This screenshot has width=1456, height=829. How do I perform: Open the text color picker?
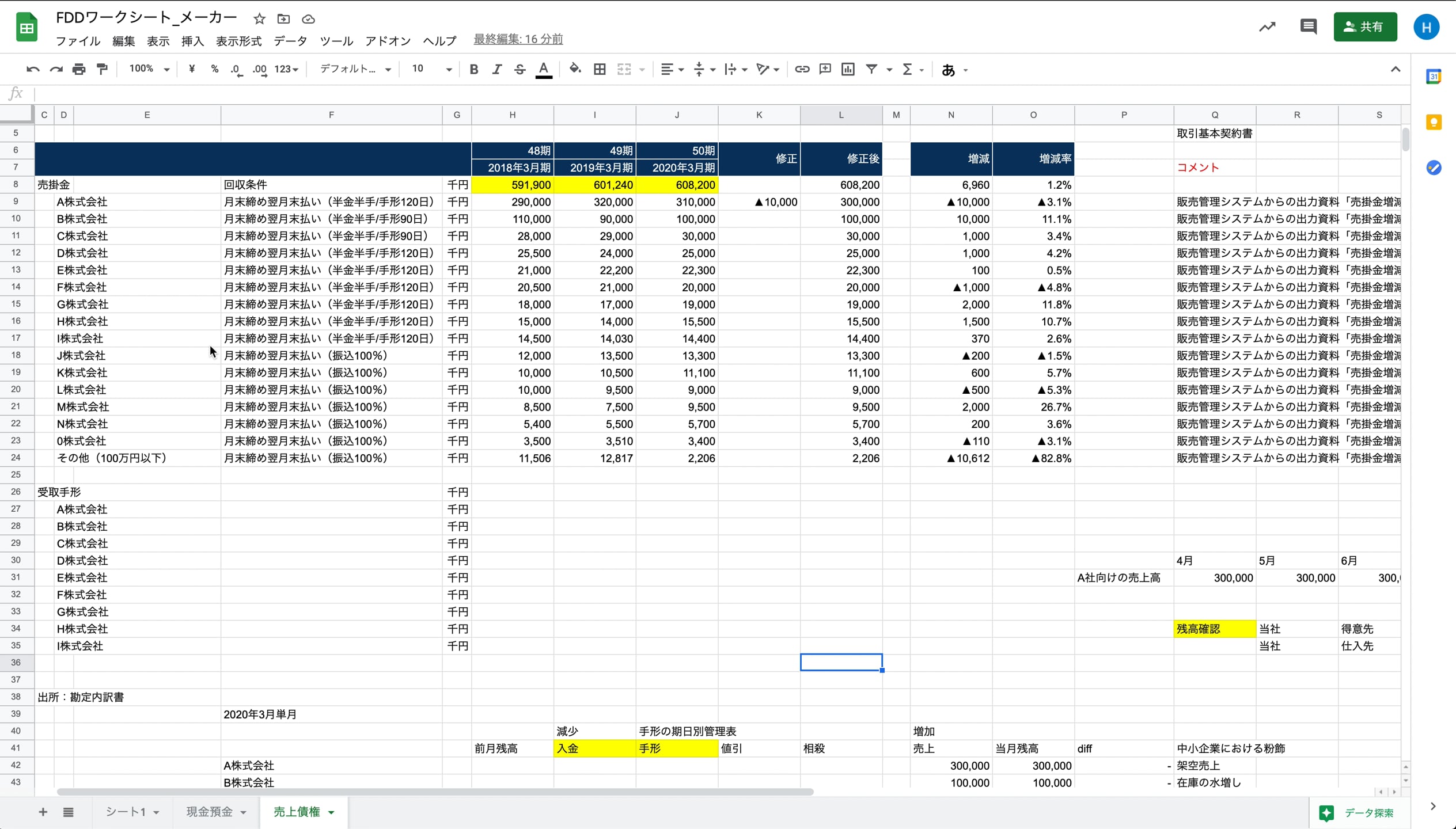(543, 69)
